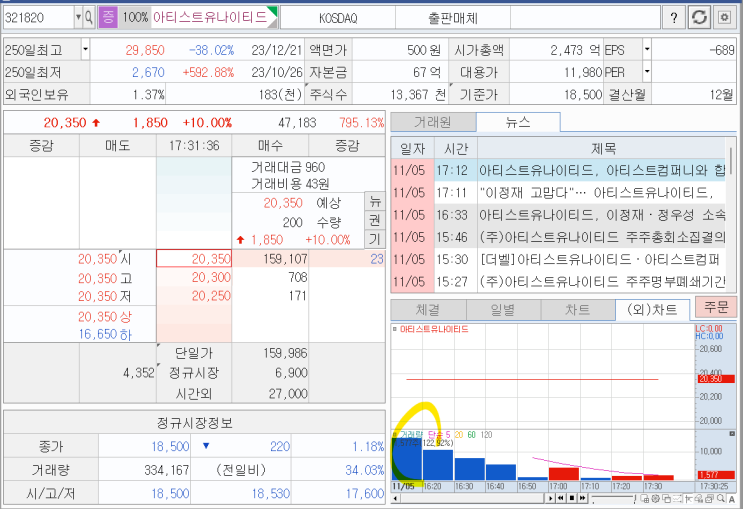Click the 하한가 16,650 하 value
This screenshot has height=509, width=743.
click(x=105, y=335)
